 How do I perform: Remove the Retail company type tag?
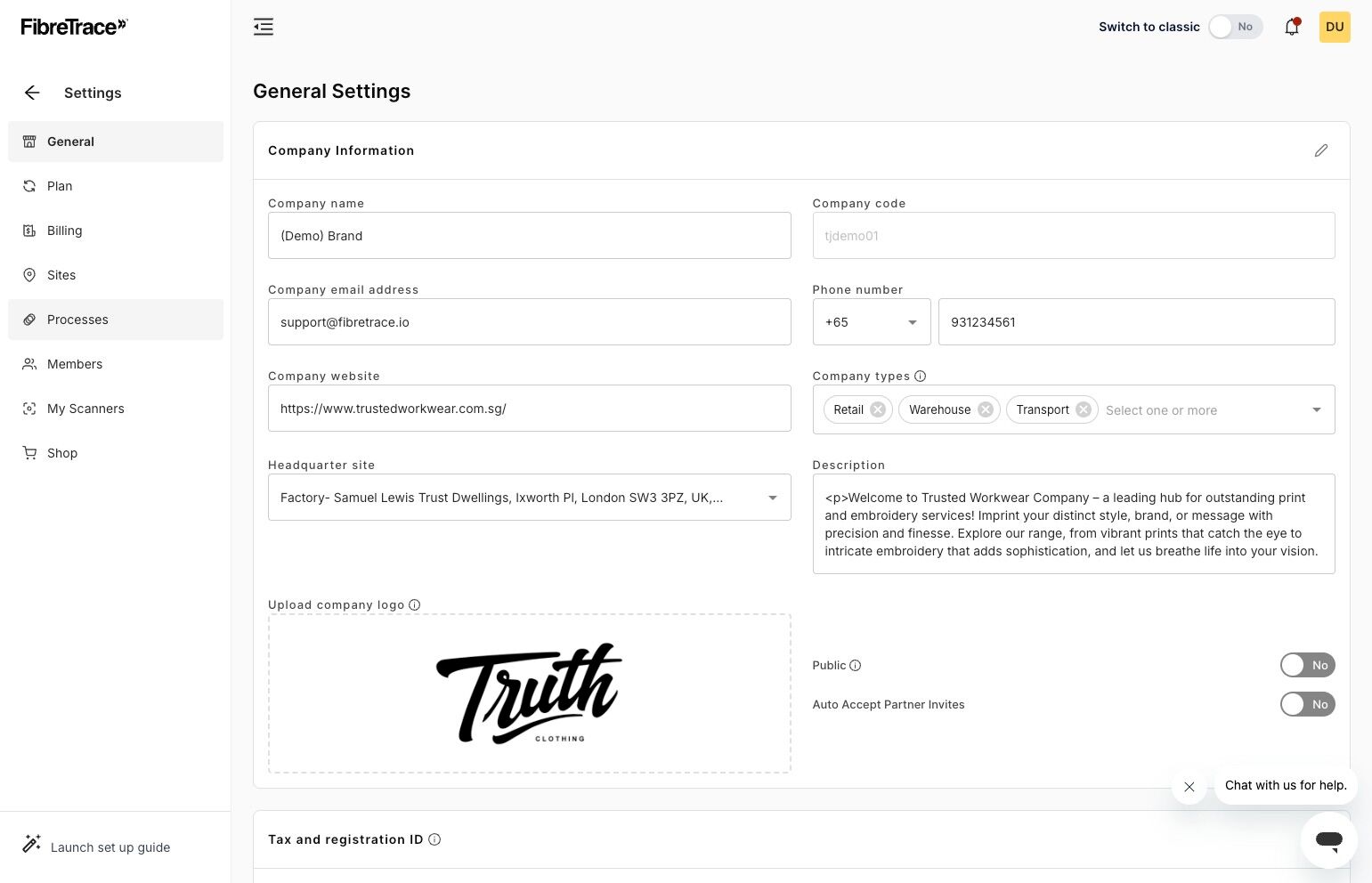[x=878, y=409]
